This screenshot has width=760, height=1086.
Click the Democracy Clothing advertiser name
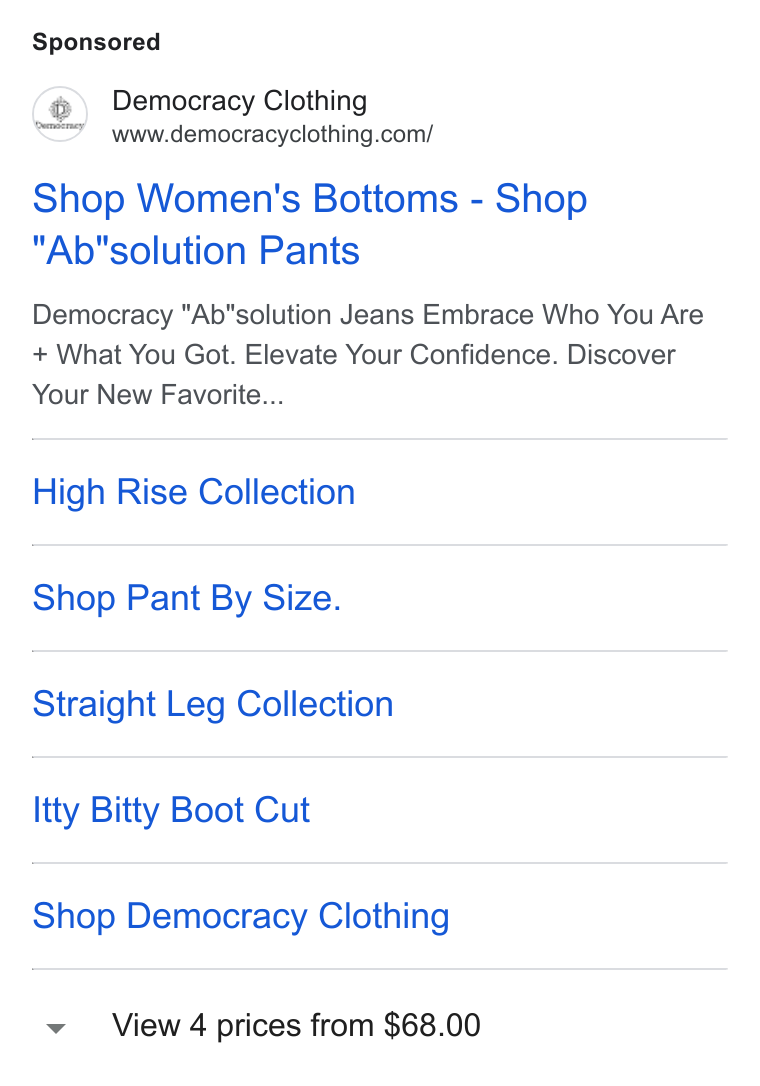pos(240,101)
